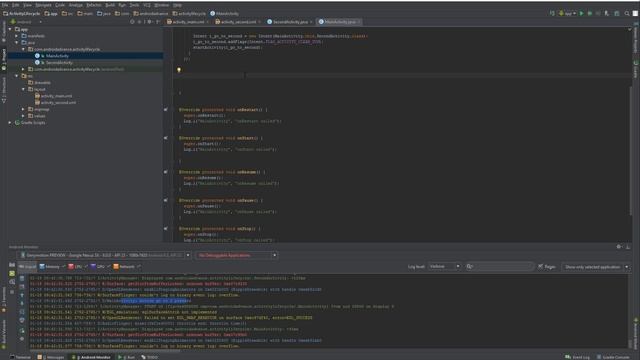Collapse the res folder node
Image resolution: width=640 pixels, height=360 pixels.
[17, 76]
